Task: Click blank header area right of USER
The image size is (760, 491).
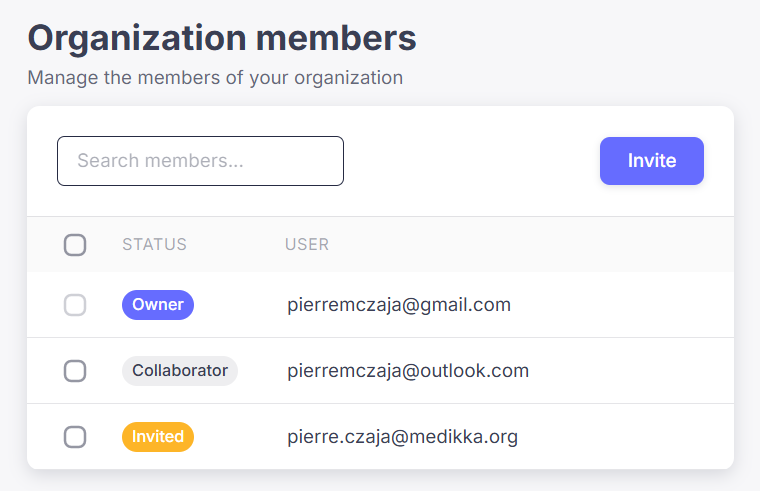Action: pos(530,245)
